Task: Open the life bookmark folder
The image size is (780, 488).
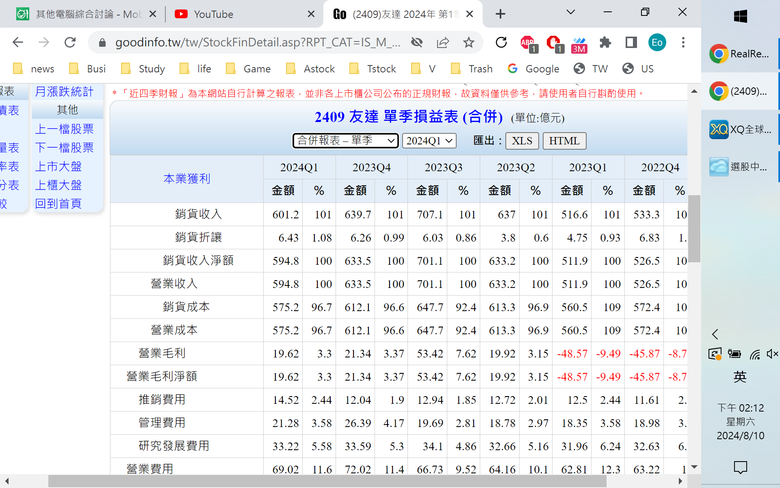Action: 195,69
